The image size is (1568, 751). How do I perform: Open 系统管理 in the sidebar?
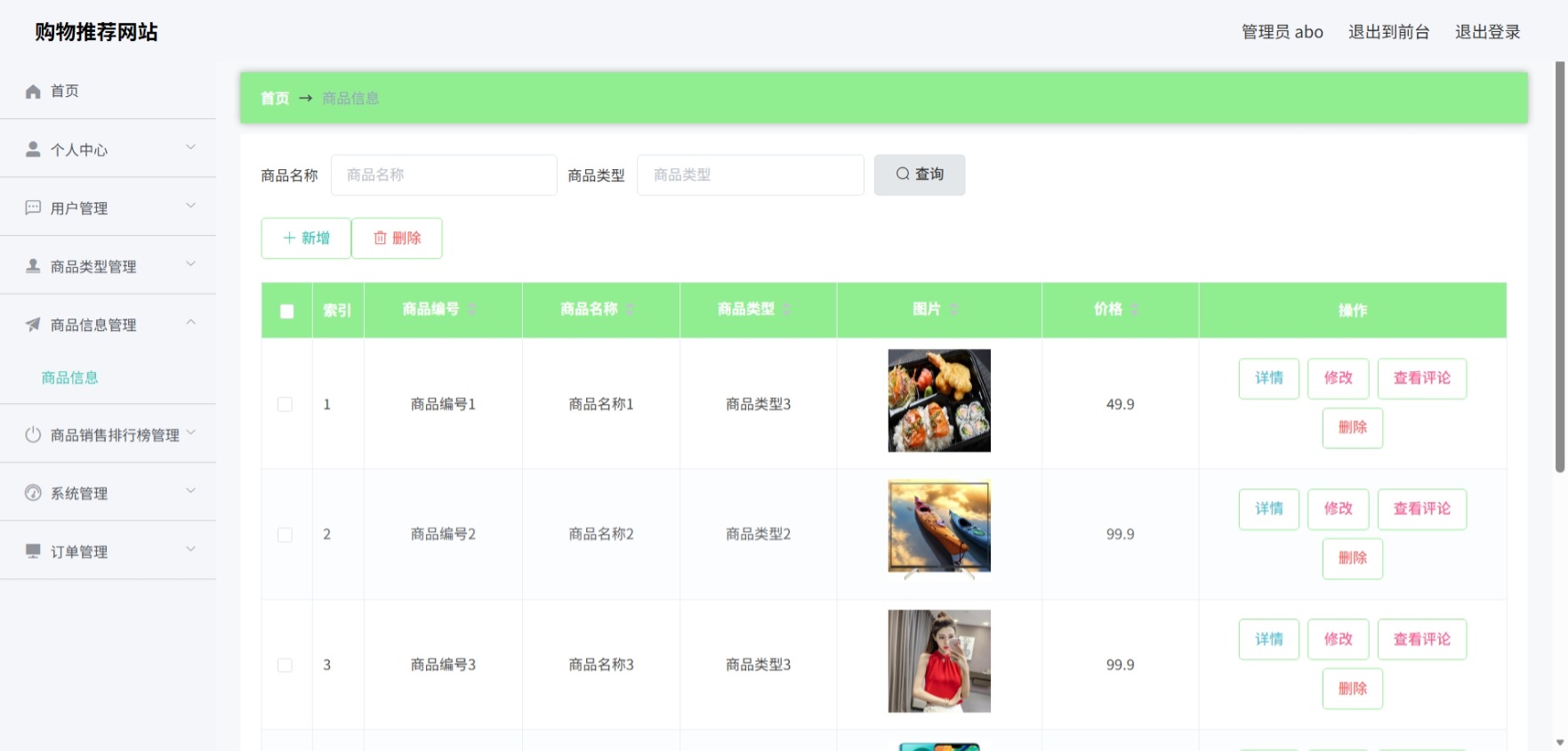pyautogui.click(x=108, y=492)
